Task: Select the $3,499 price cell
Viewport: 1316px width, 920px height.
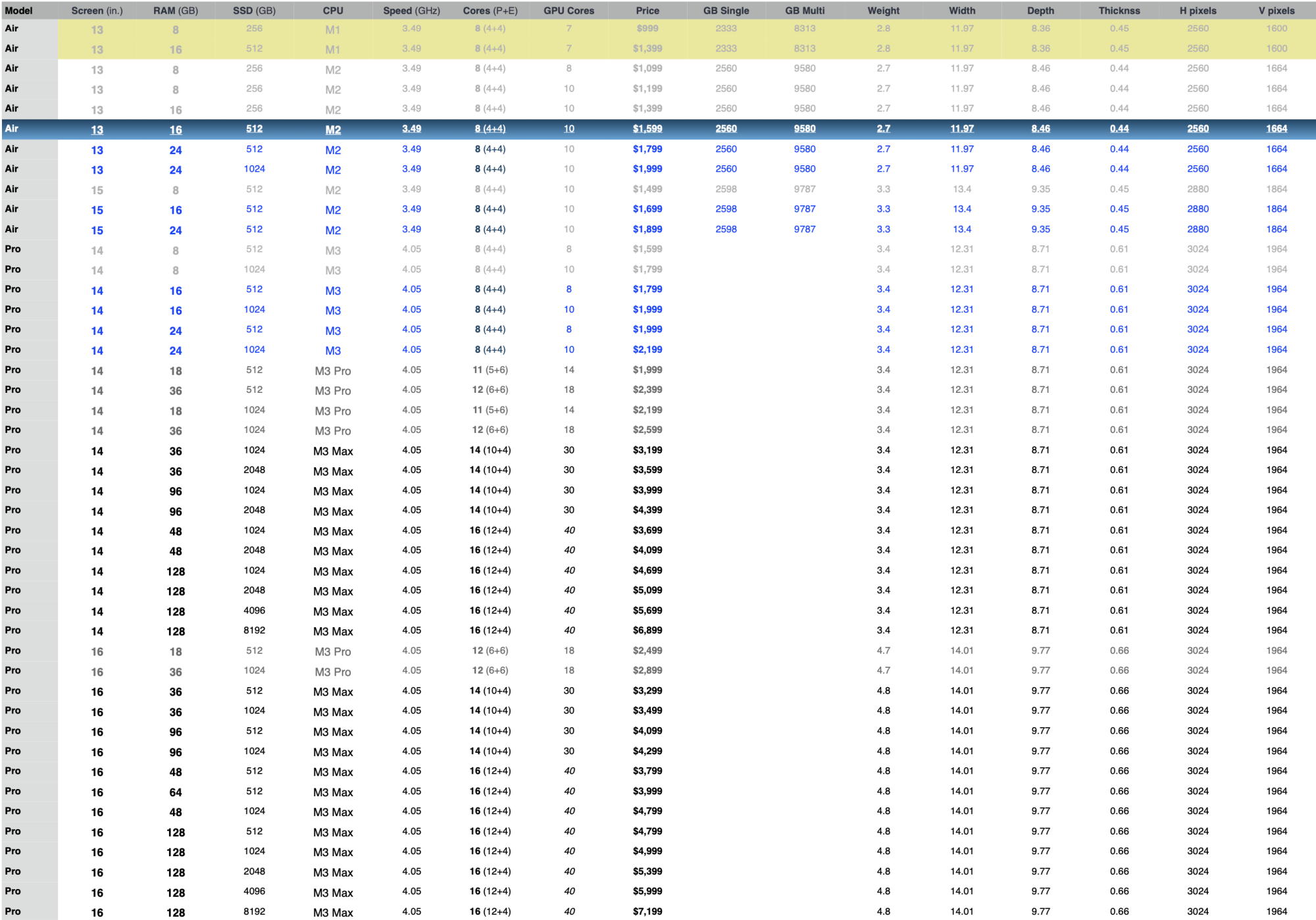Action: point(647,711)
